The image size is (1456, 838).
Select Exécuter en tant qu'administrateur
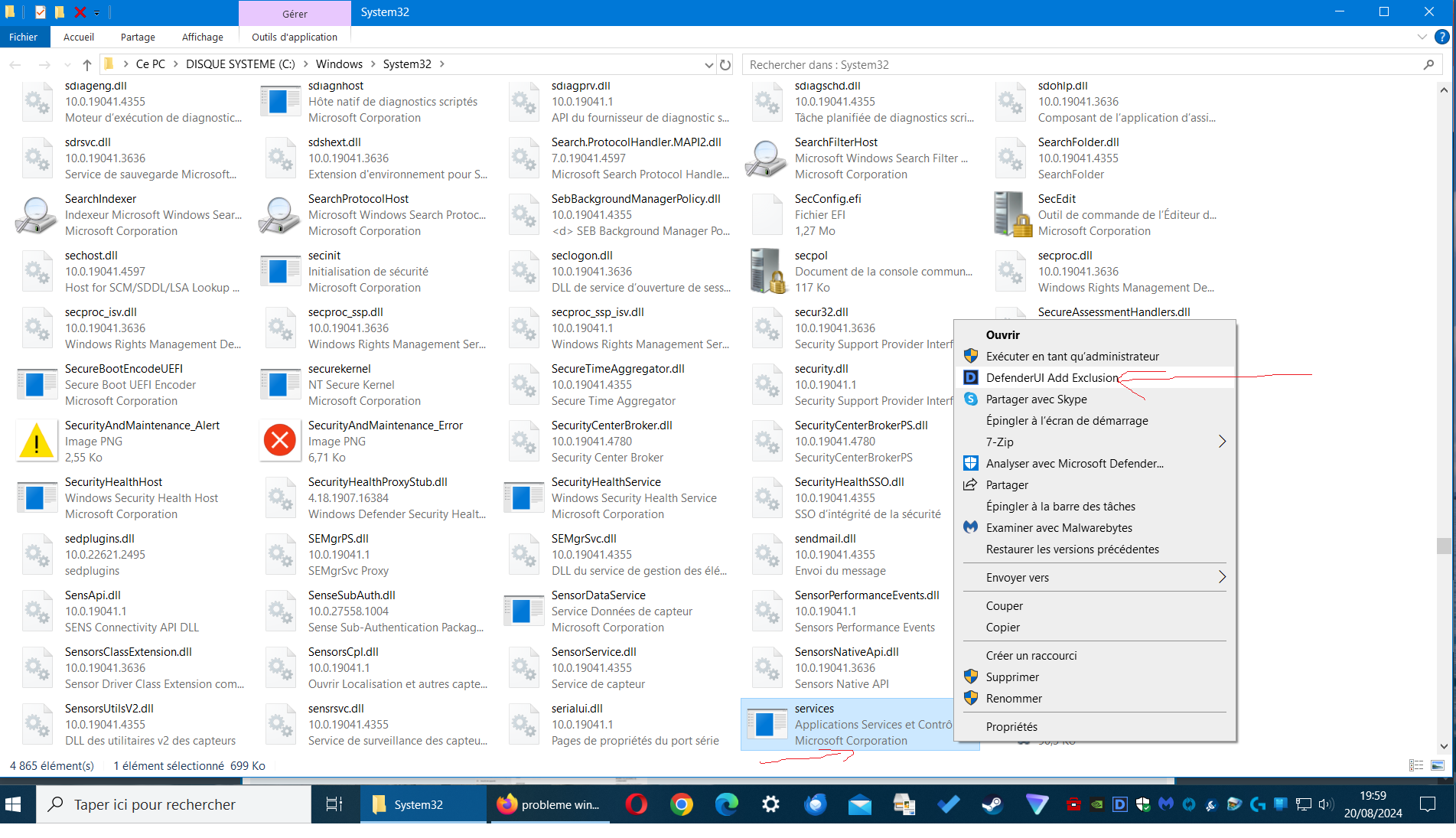[1095, 356]
